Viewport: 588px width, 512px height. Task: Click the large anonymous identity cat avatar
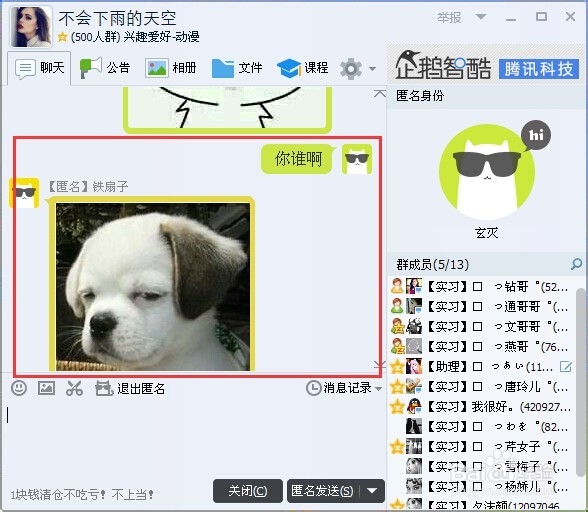487,172
